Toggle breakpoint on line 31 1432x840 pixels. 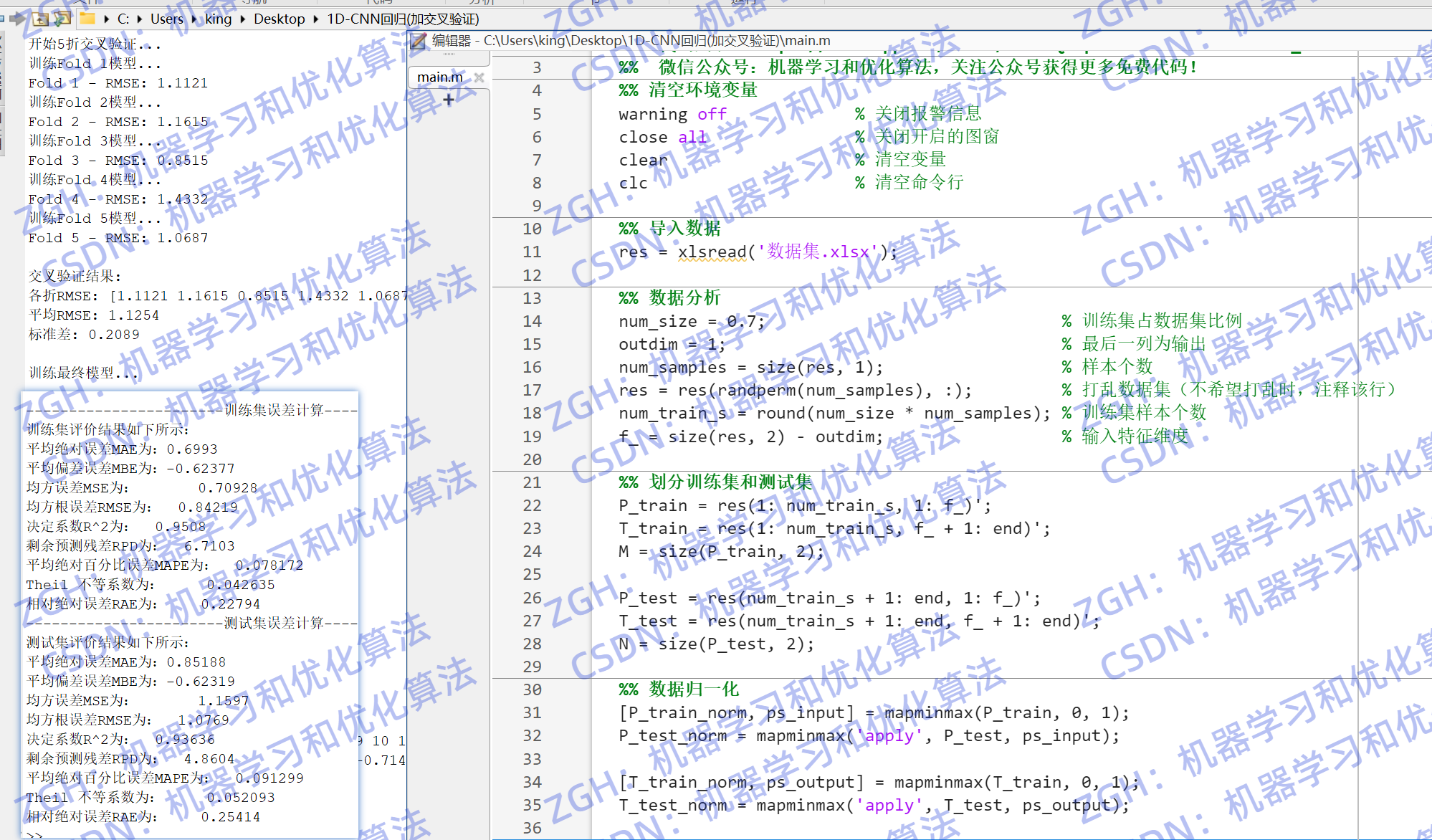coord(532,713)
